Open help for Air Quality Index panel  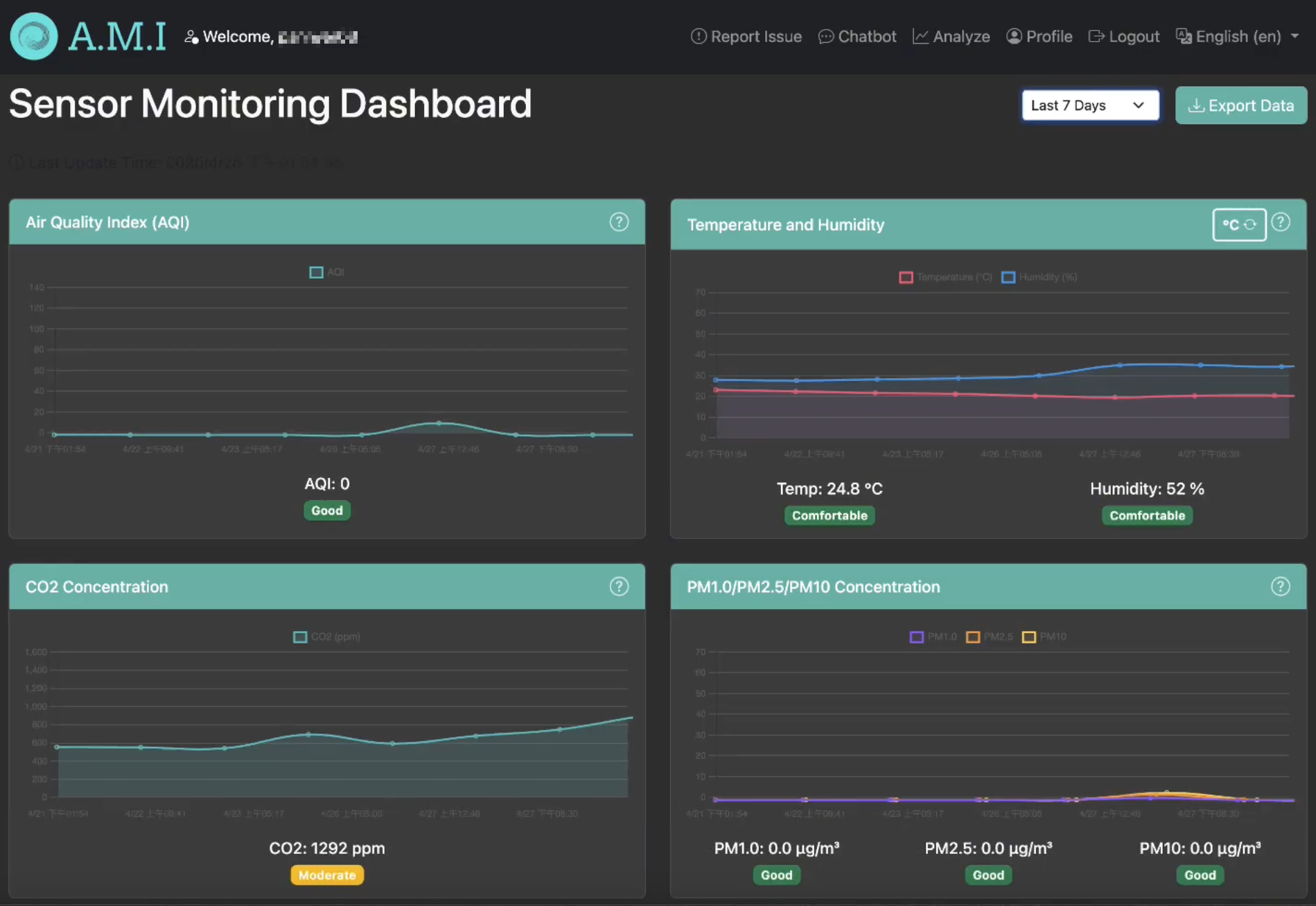click(x=618, y=222)
